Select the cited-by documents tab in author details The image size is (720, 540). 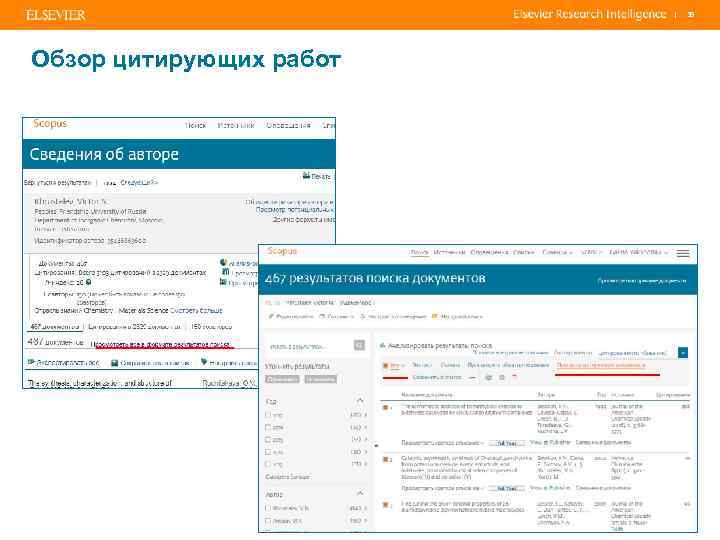pyautogui.click(x=135, y=326)
